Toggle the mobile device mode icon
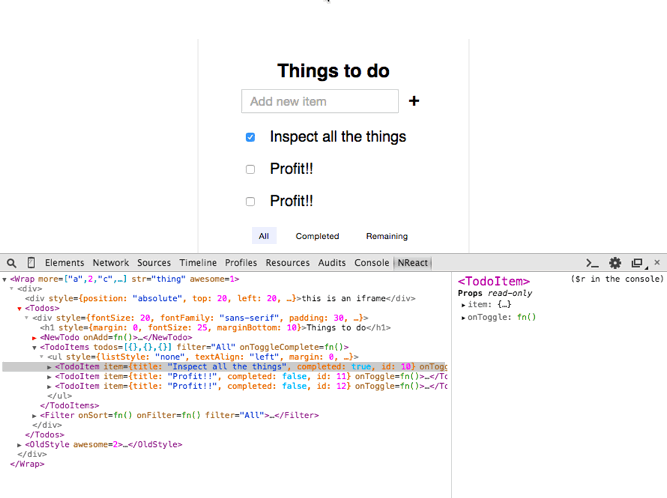 point(31,262)
